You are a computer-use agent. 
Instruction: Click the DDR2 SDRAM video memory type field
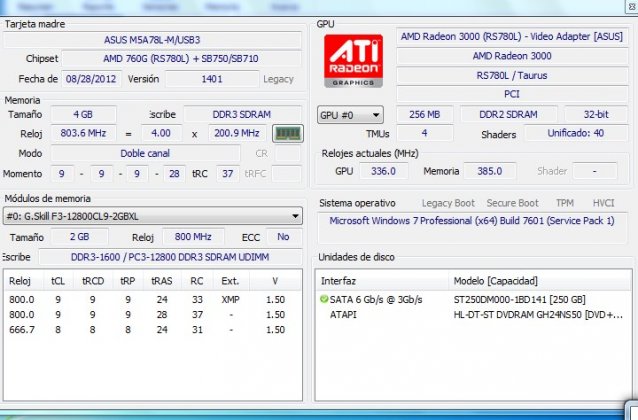click(x=508, y=114)
